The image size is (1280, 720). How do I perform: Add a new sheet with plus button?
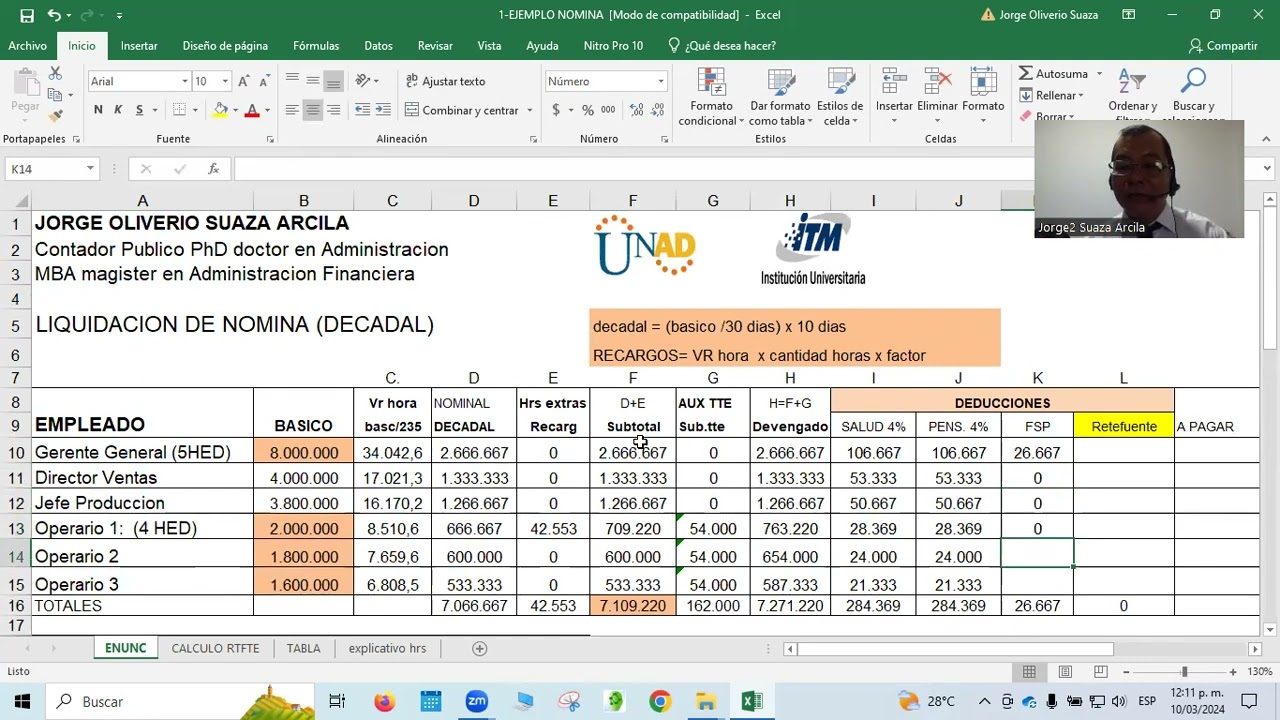tap(479, 648)
